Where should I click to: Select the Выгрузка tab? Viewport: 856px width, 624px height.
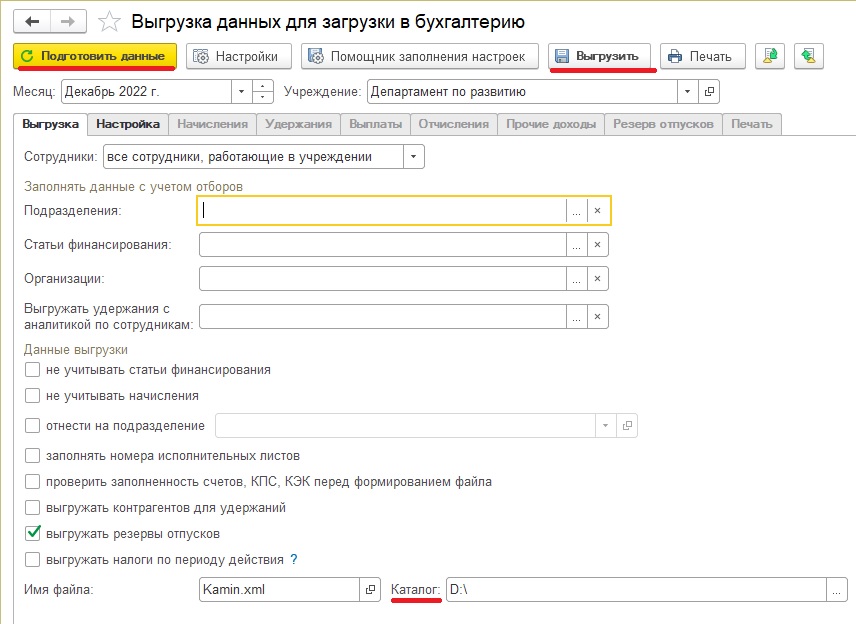coord(50,124)
